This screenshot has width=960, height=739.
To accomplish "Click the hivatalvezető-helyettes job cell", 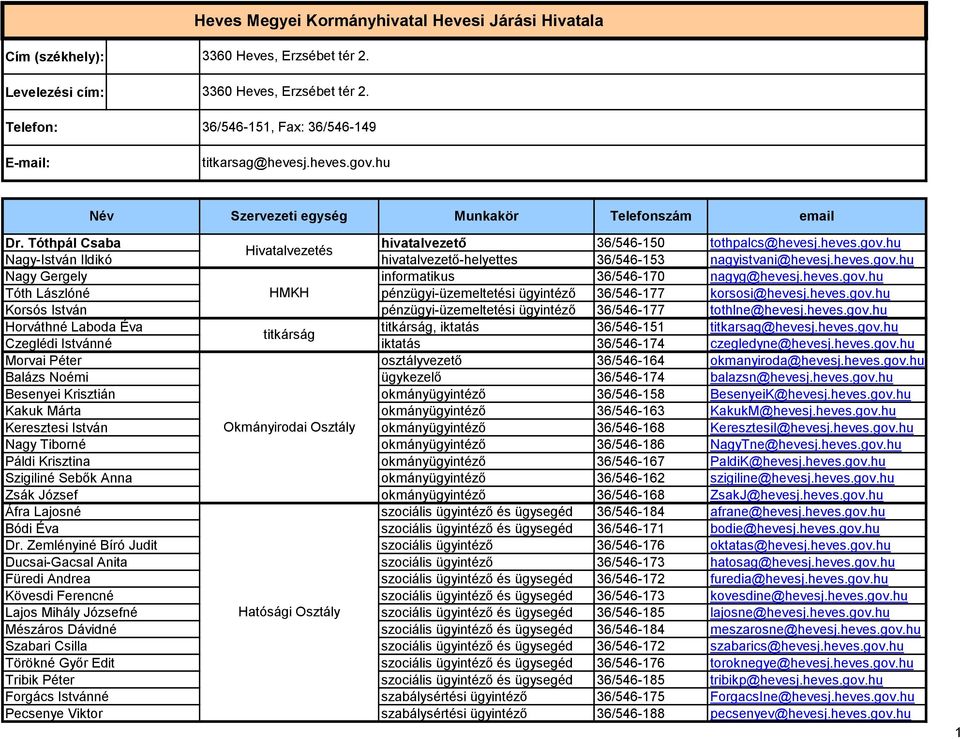I will (486, 260).
